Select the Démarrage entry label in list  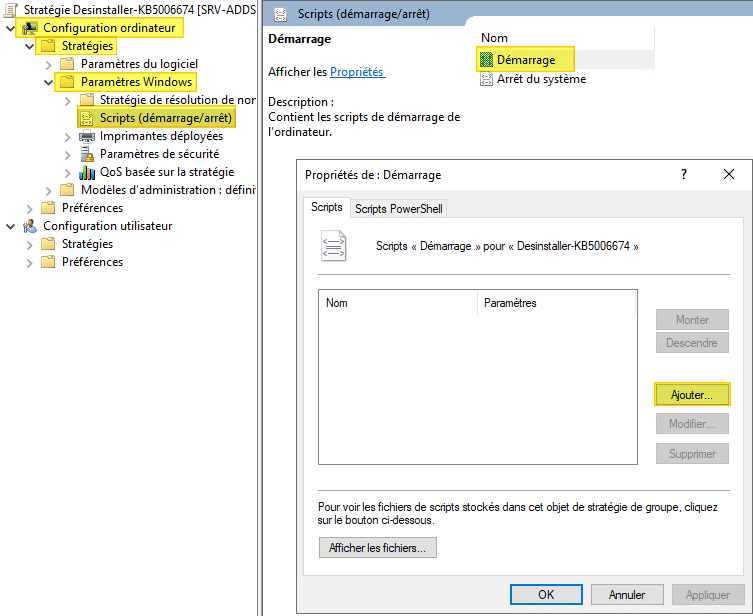point(526,60)
